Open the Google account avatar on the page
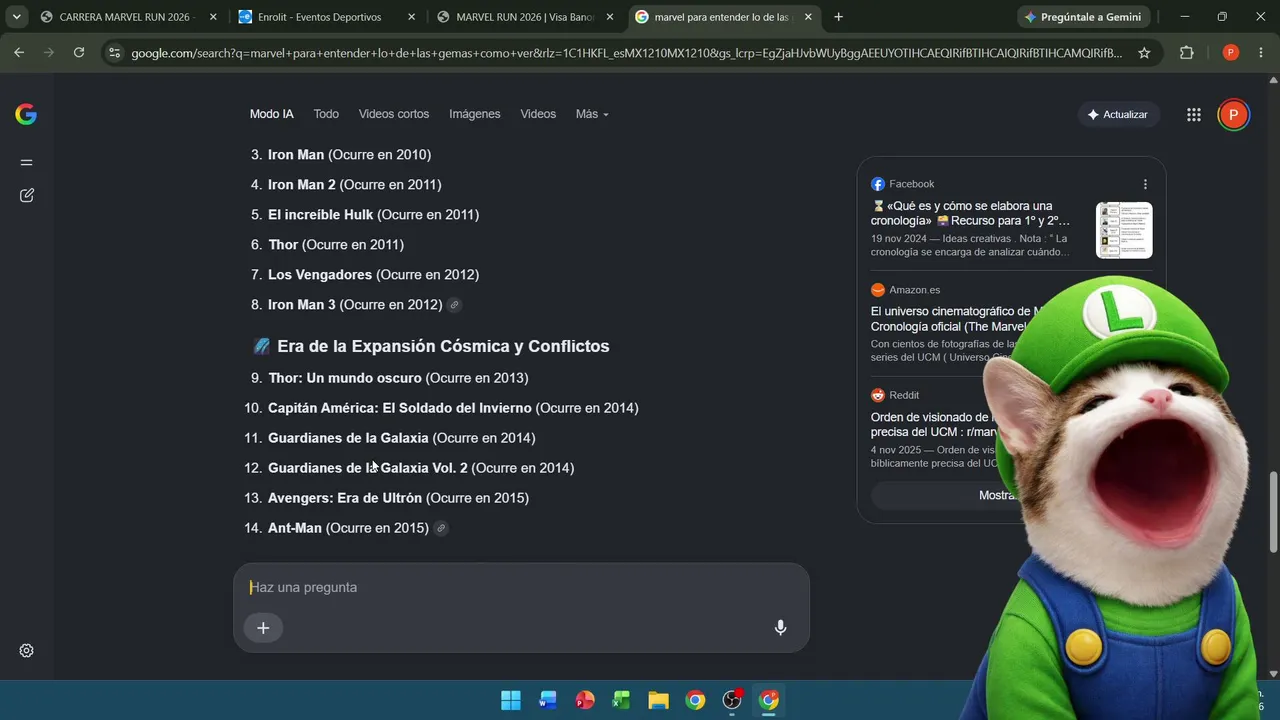The image size is (1280, 720). click(x=1233, y=114)
